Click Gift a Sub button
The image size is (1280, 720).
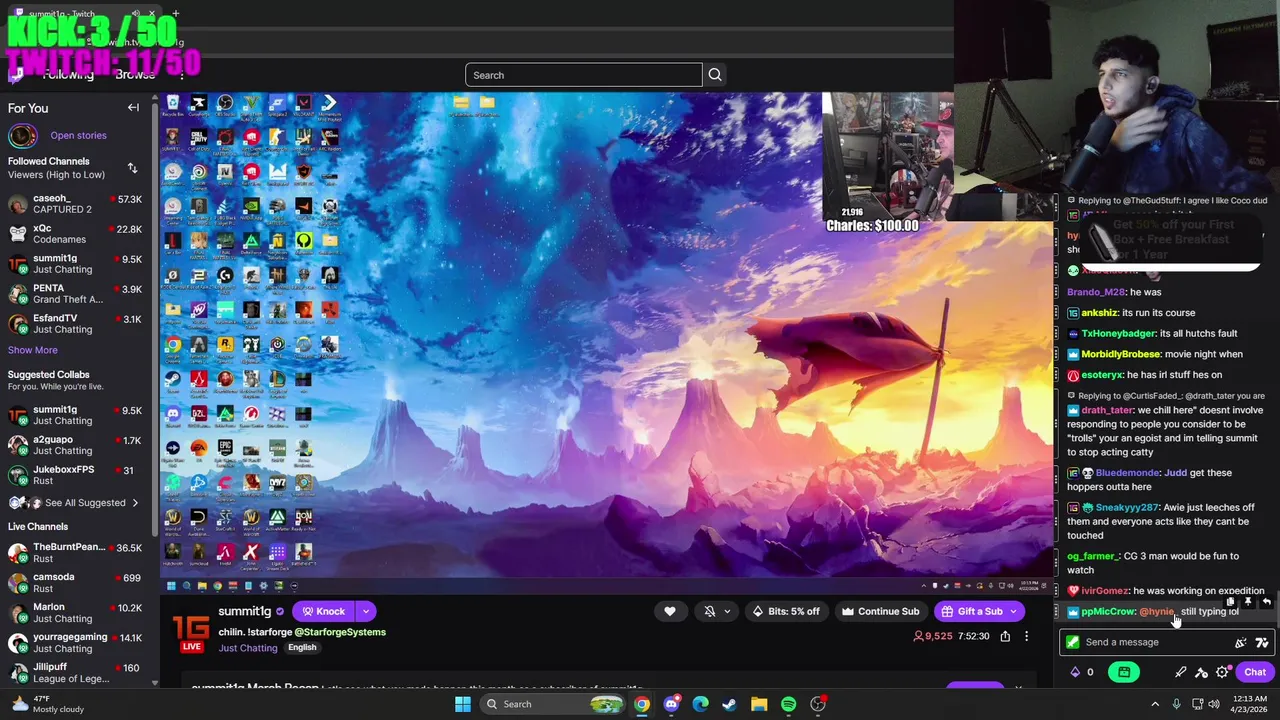(971, 611)
